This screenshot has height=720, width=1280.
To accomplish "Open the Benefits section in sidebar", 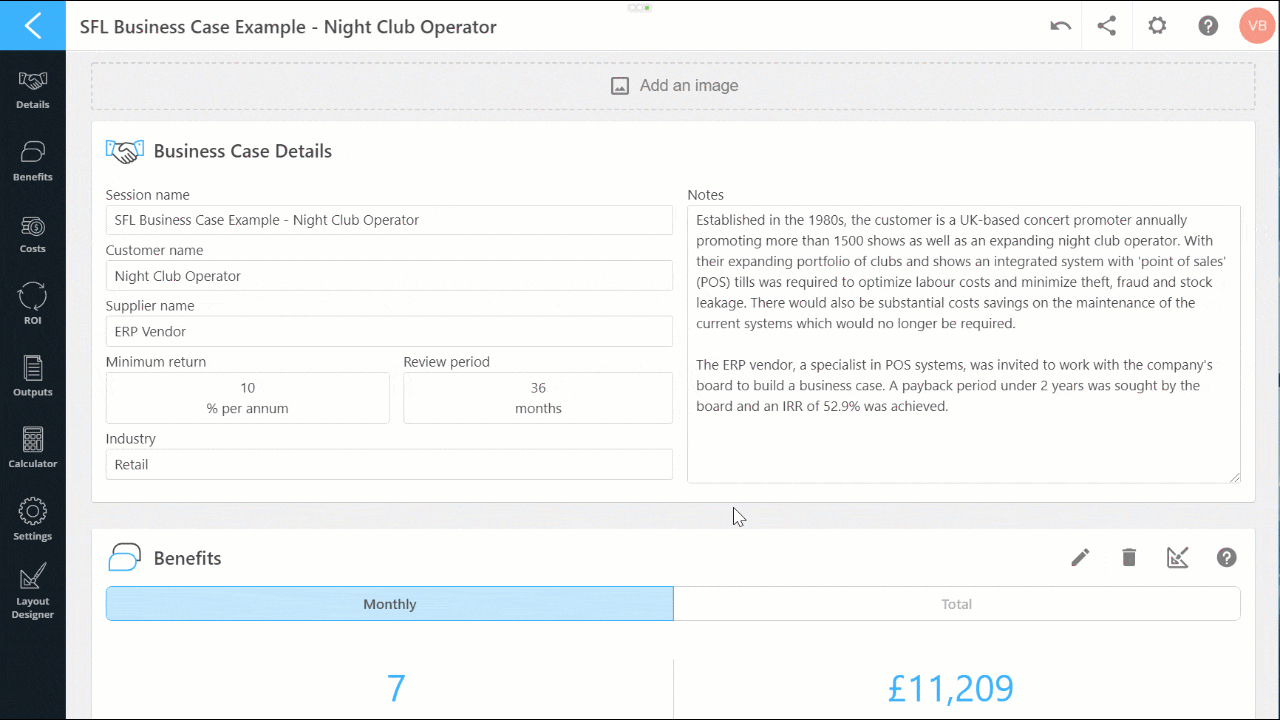I will point(33,161).
